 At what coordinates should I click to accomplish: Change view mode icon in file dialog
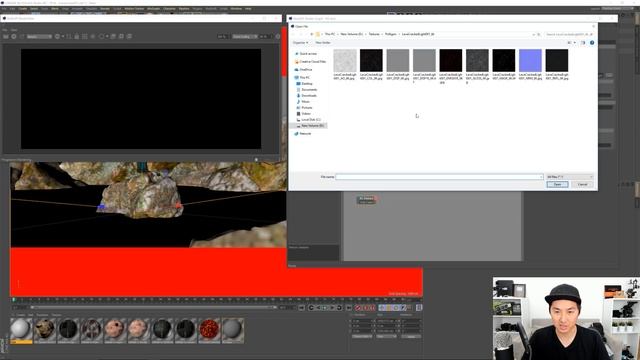pyautogui.click(x=569, y=43)
